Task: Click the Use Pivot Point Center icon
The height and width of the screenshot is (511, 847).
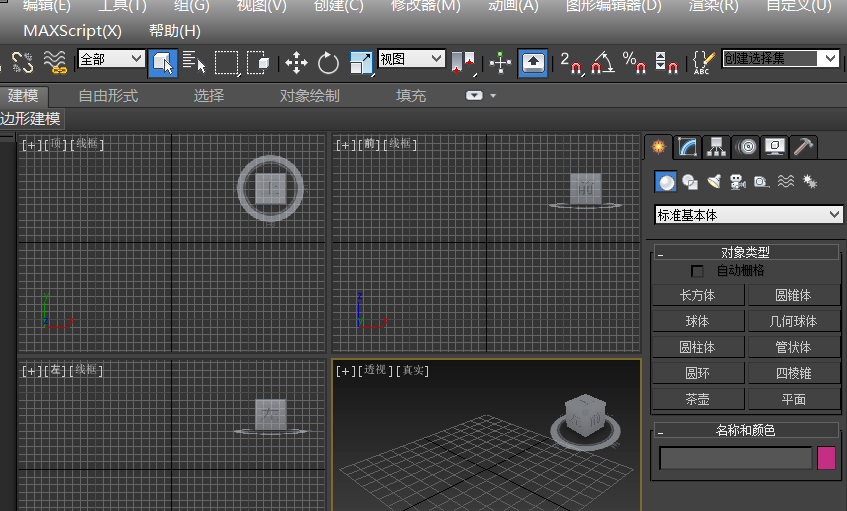Action: coord(463,63)
